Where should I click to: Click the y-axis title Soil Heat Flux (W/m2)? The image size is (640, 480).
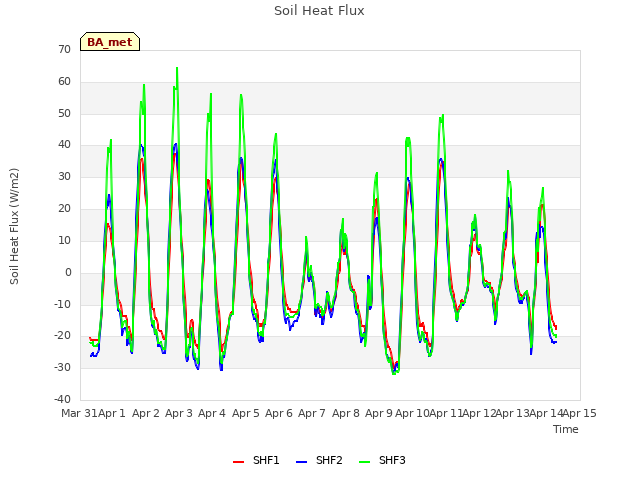click(14, 226)
